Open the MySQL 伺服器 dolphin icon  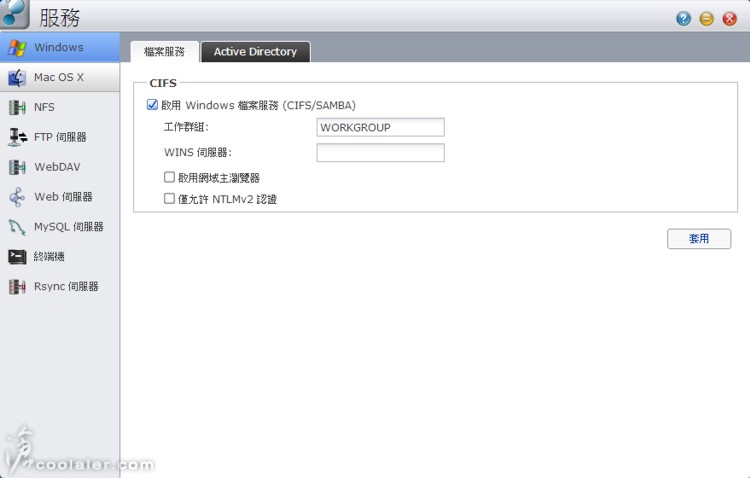[x=17, y=227]
